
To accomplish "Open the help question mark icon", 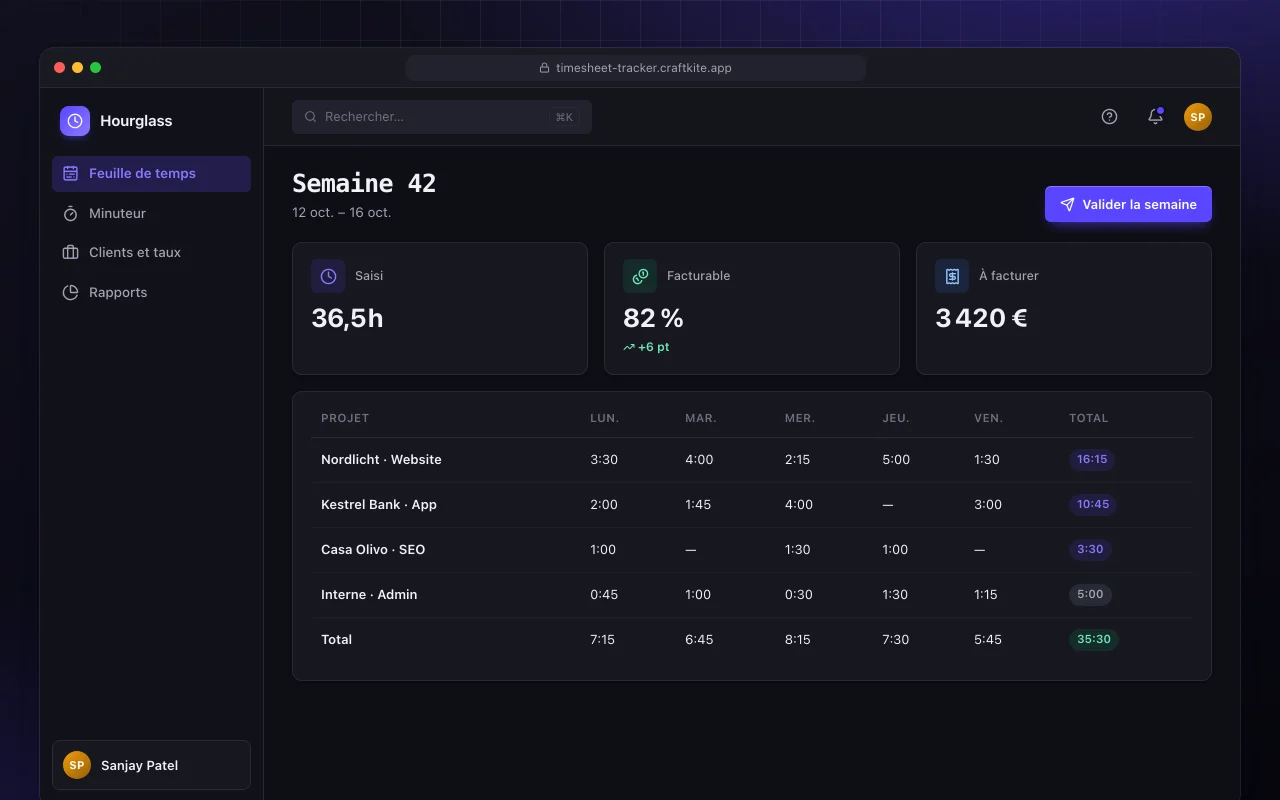I will pyautogui.click(x=1109, y=117).
